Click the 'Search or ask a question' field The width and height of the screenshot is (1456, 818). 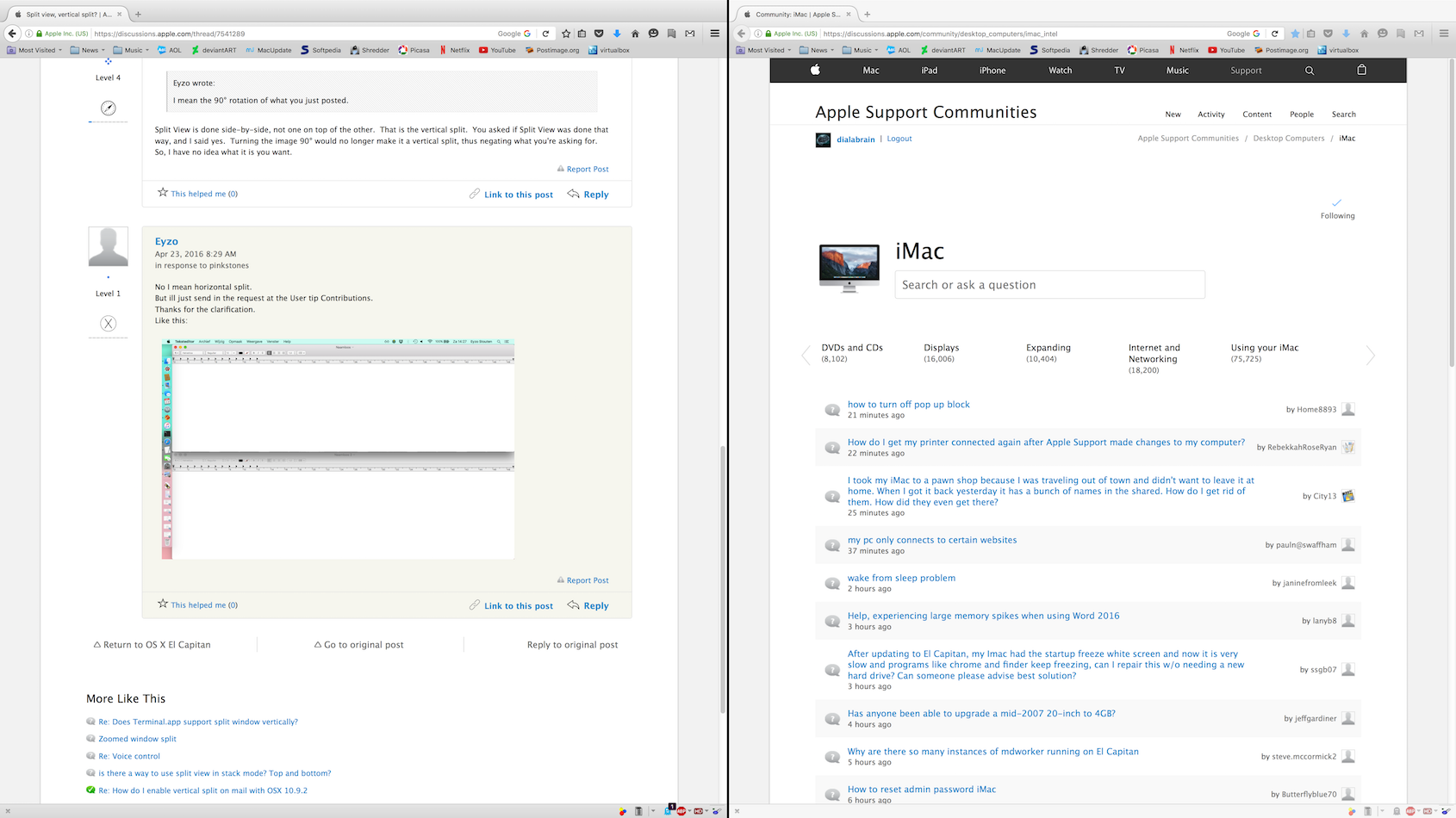1049,284
